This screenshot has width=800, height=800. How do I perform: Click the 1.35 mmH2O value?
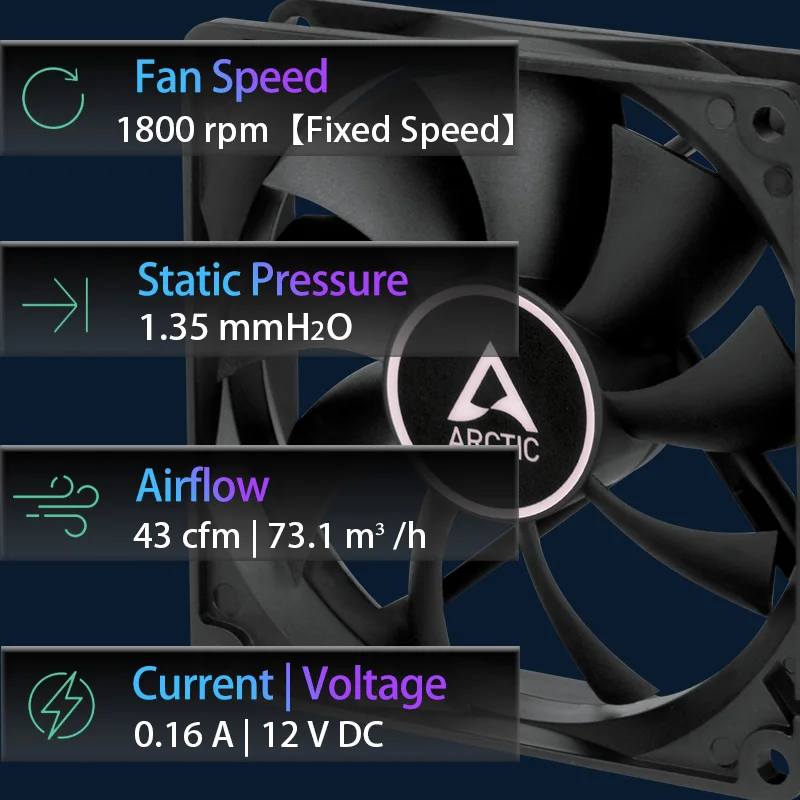245,327
